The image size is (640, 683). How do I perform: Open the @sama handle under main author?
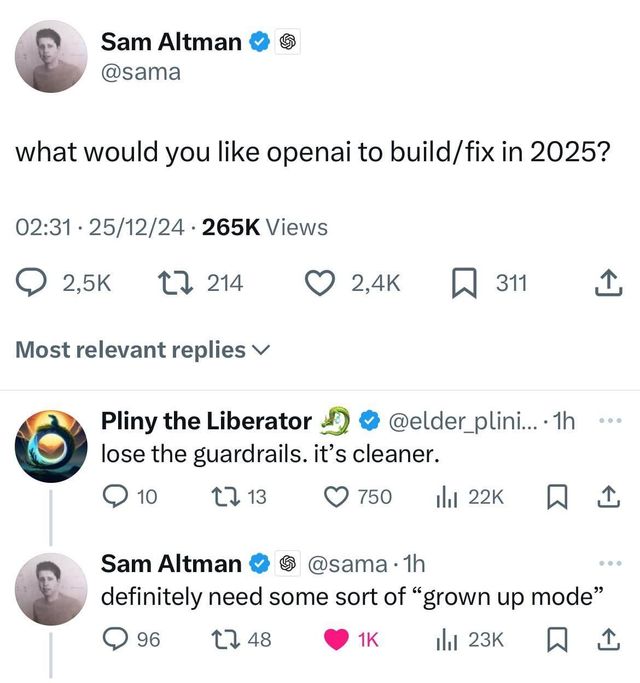pos(141,72)
